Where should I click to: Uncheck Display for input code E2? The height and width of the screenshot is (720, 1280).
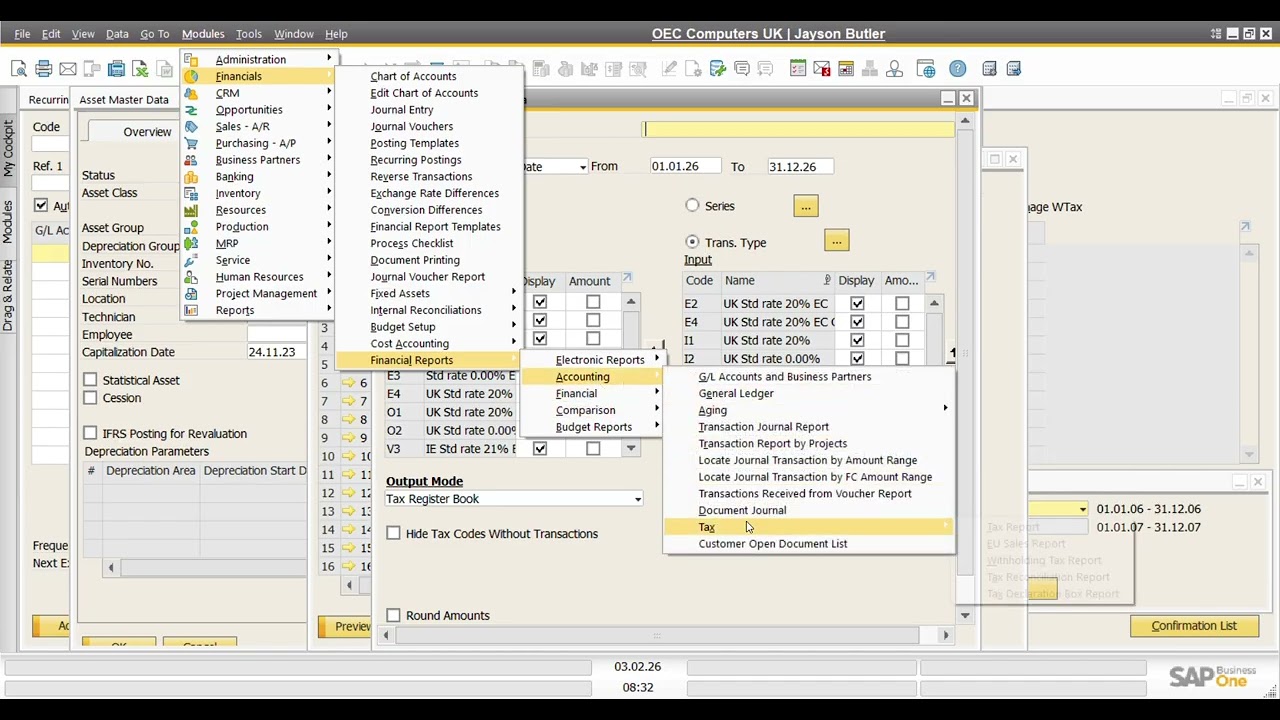[x=857, y=303]
